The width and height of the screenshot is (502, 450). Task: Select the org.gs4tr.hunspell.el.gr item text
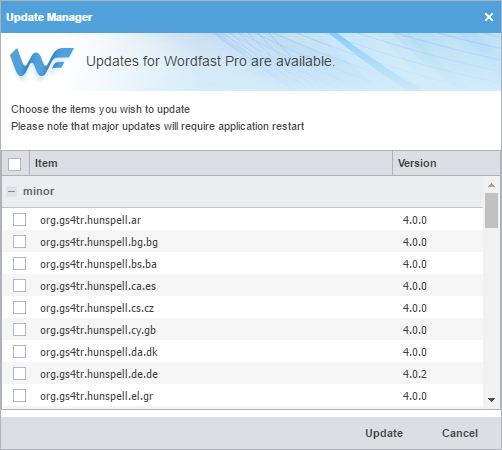(97, 396)
